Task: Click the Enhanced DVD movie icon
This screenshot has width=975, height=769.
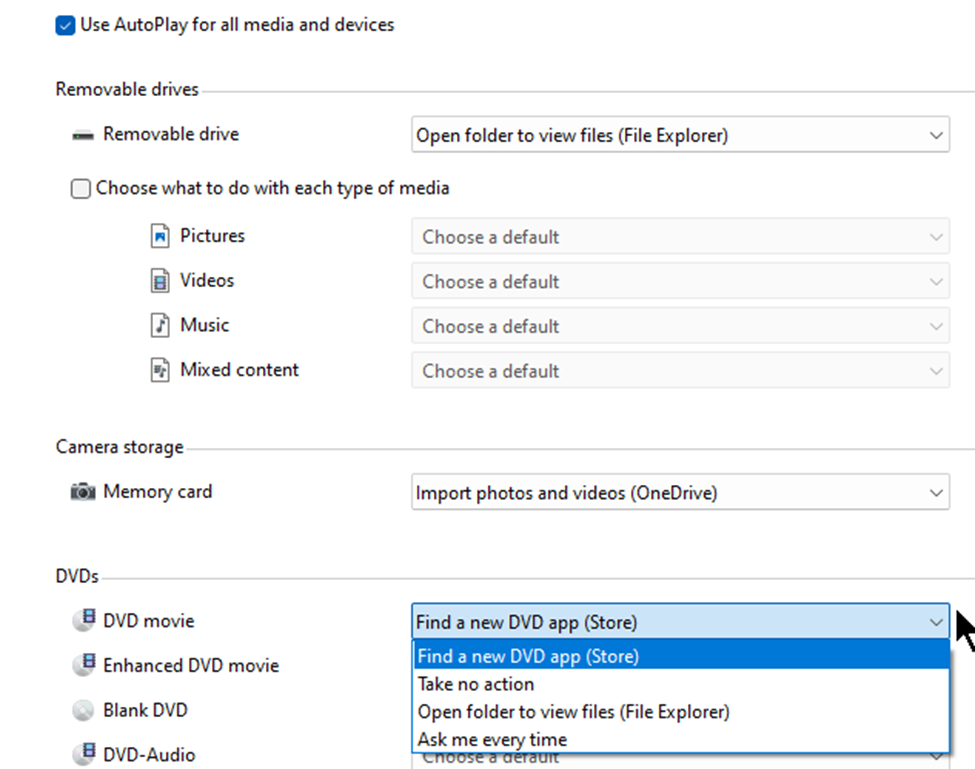Action: [x=83, y=665]
